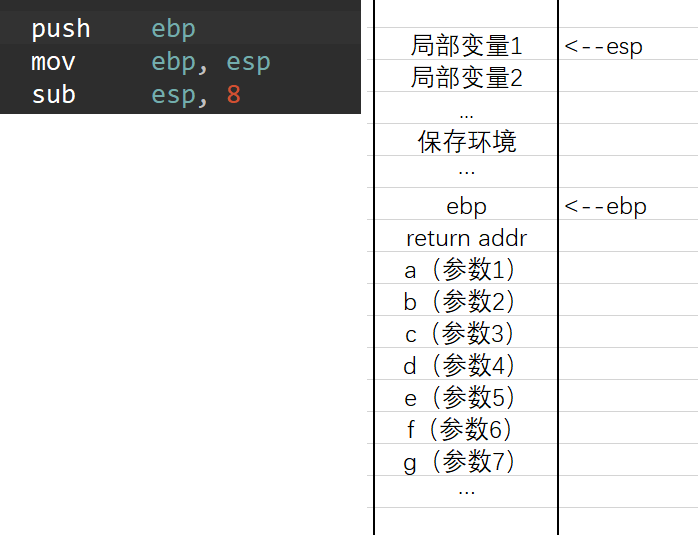Viewport: 698px width, 535px height.
Task: Select the ebp operand after push
Action: point(173,29)
